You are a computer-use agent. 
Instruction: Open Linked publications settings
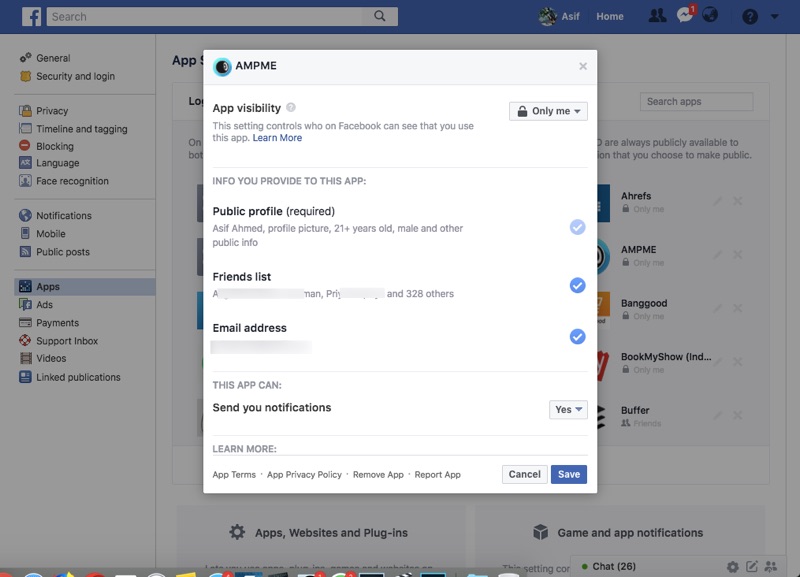click(x=78, y=377)
